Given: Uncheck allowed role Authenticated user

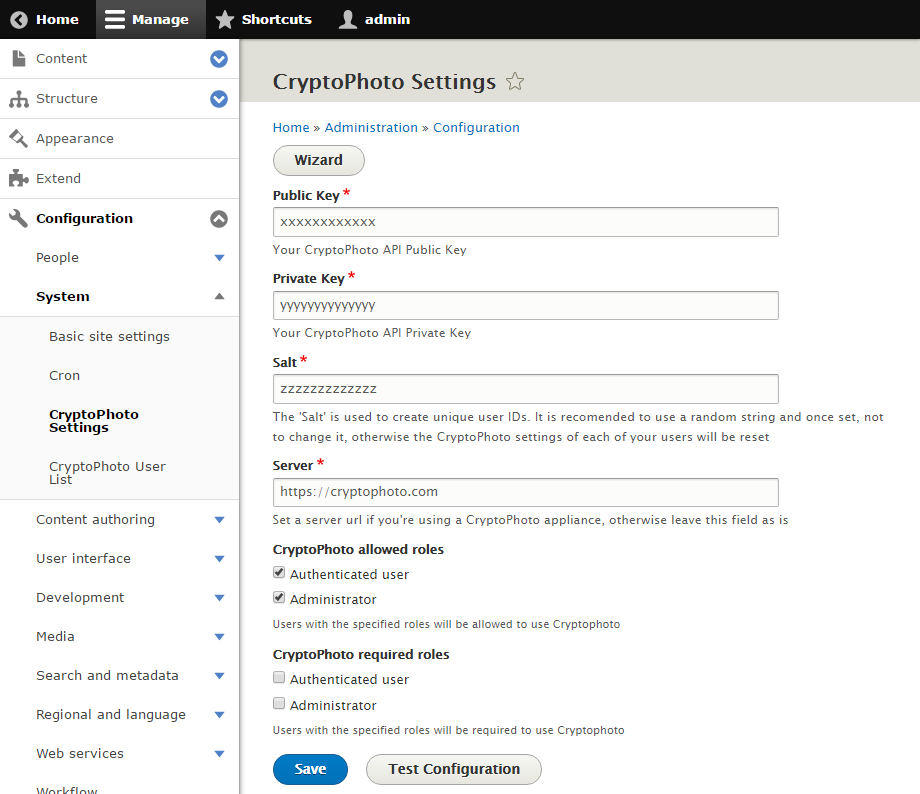Looking at the screenshot, I should click(x=279, y=573).
